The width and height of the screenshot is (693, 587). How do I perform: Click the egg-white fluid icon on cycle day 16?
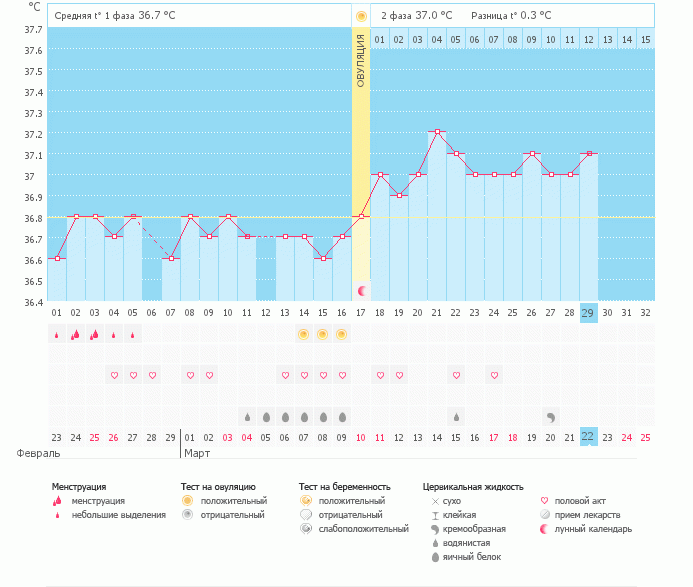pos(342,416)
